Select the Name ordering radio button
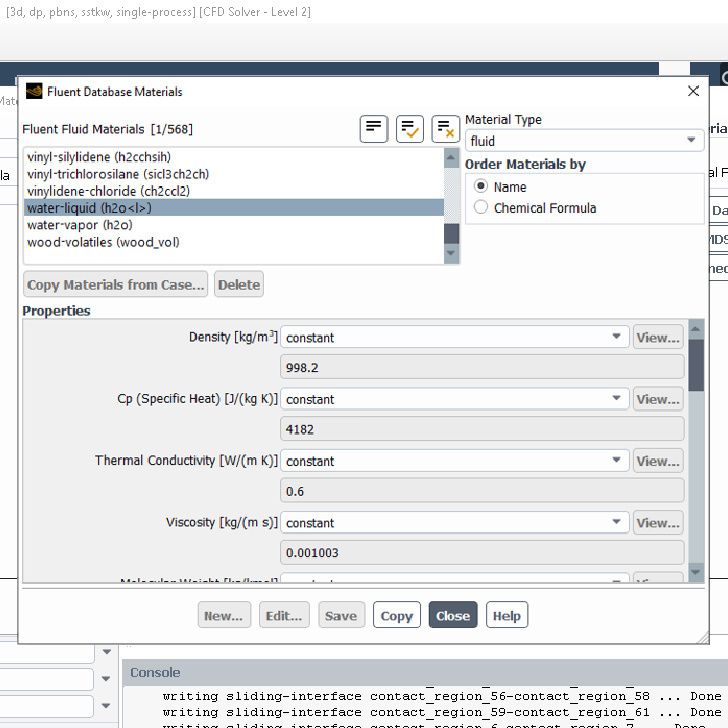Image resolution: width=728 pixels, height=728 pixels. pyautogui.click(x=481, y=186)
